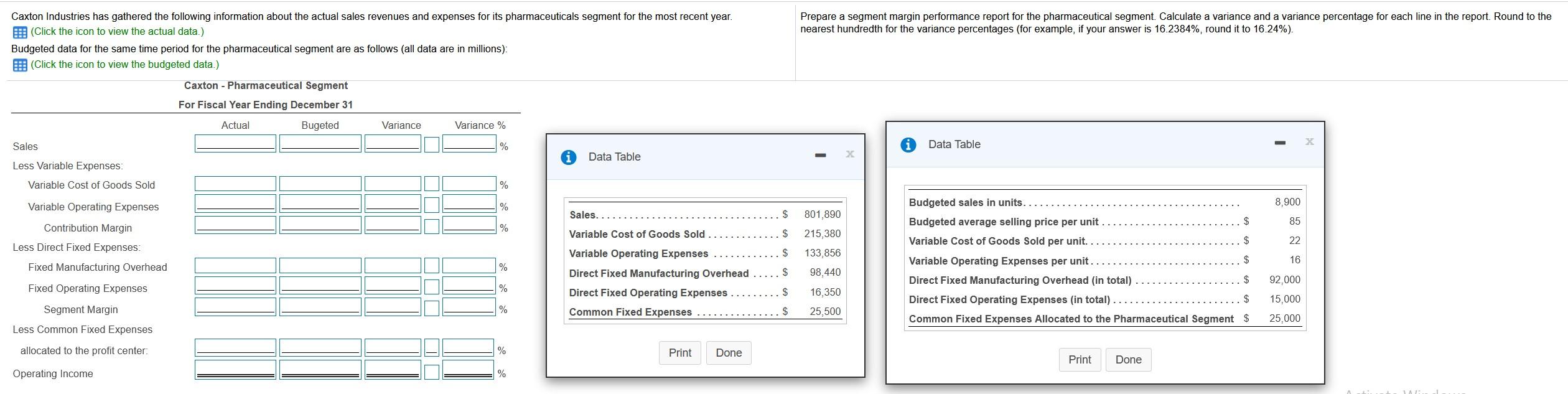Click the Segment Margin Variance % field
The width and height of the screenshot is (1568, 394).
(x=469, y=307)
